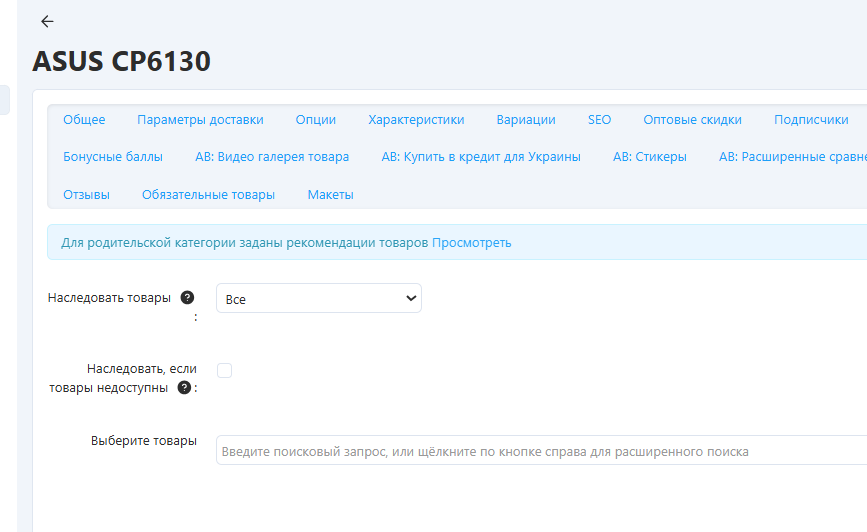Open the Макеты tab

pos(331,195)
